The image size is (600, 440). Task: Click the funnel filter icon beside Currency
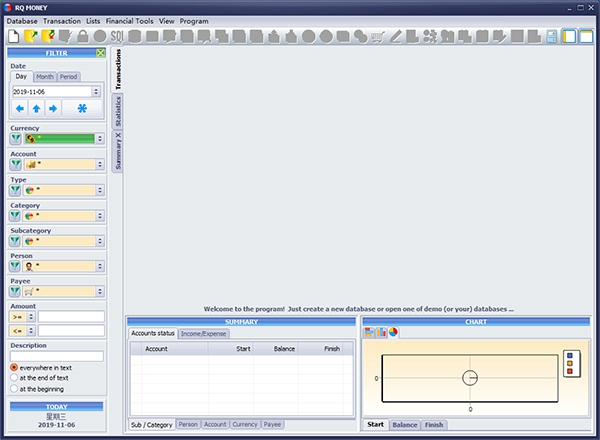click(x=16, y=139)
